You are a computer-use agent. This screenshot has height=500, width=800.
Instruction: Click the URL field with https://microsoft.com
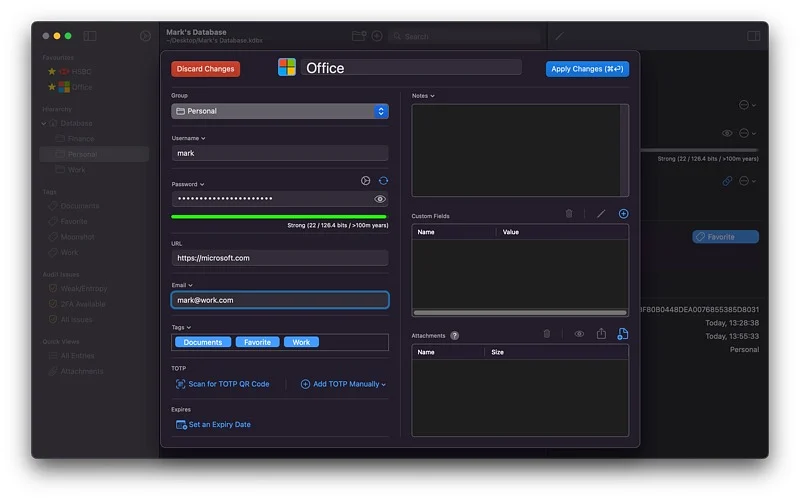point(280,258)
